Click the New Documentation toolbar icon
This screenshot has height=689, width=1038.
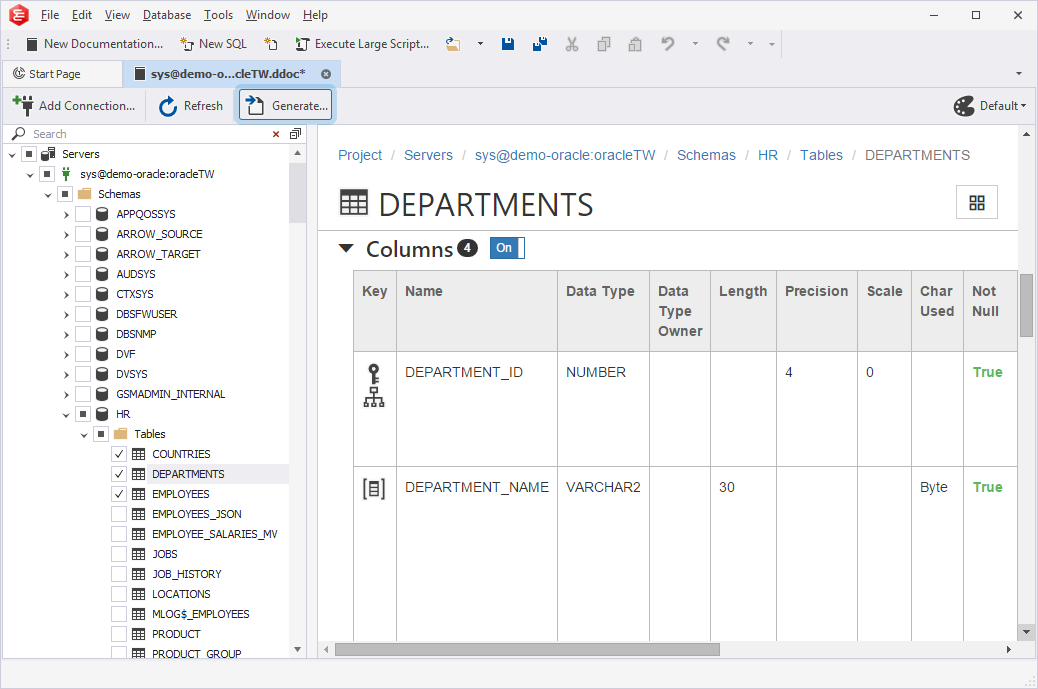(31, 44)
